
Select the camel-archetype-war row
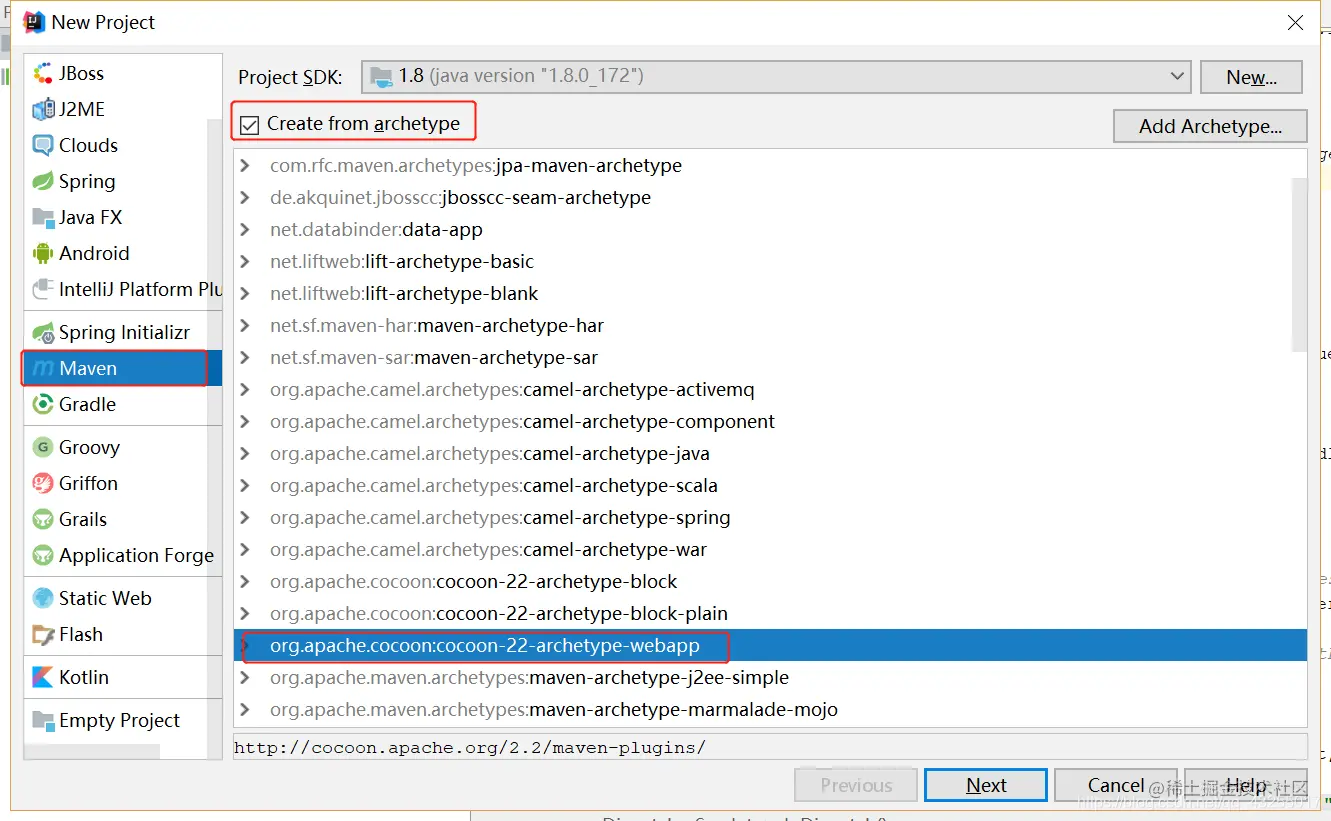pos(770,550)
